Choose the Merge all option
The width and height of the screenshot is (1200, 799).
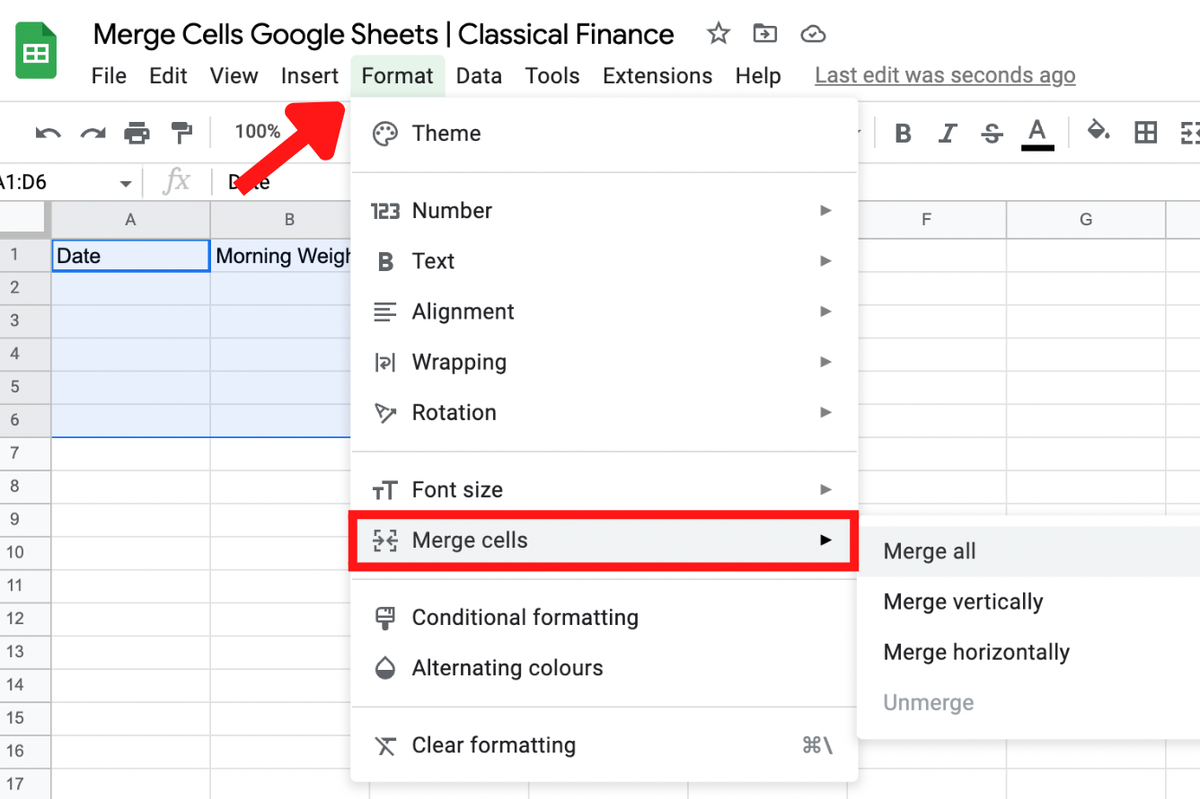point(929,551)
